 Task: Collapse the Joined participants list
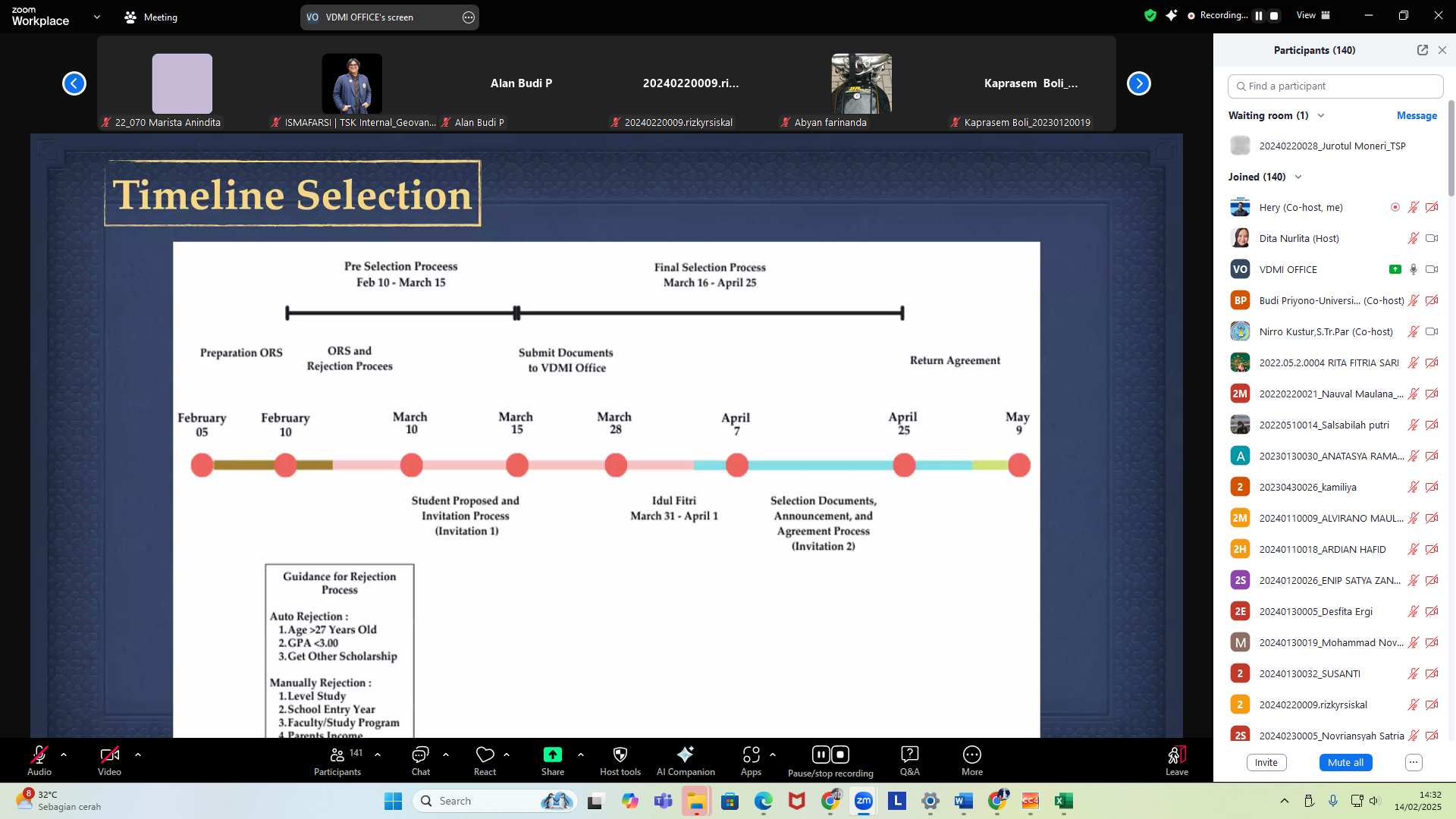[1298, 177]
